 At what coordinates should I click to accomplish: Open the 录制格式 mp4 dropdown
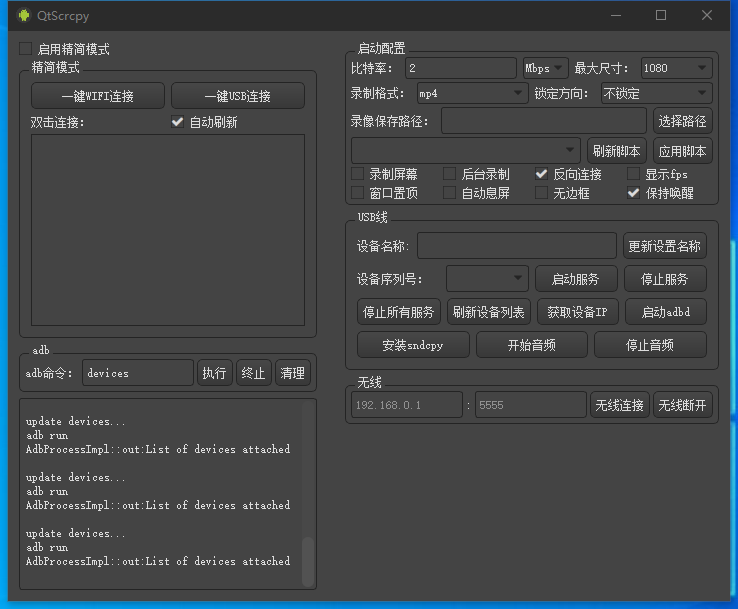coord(471,93)
